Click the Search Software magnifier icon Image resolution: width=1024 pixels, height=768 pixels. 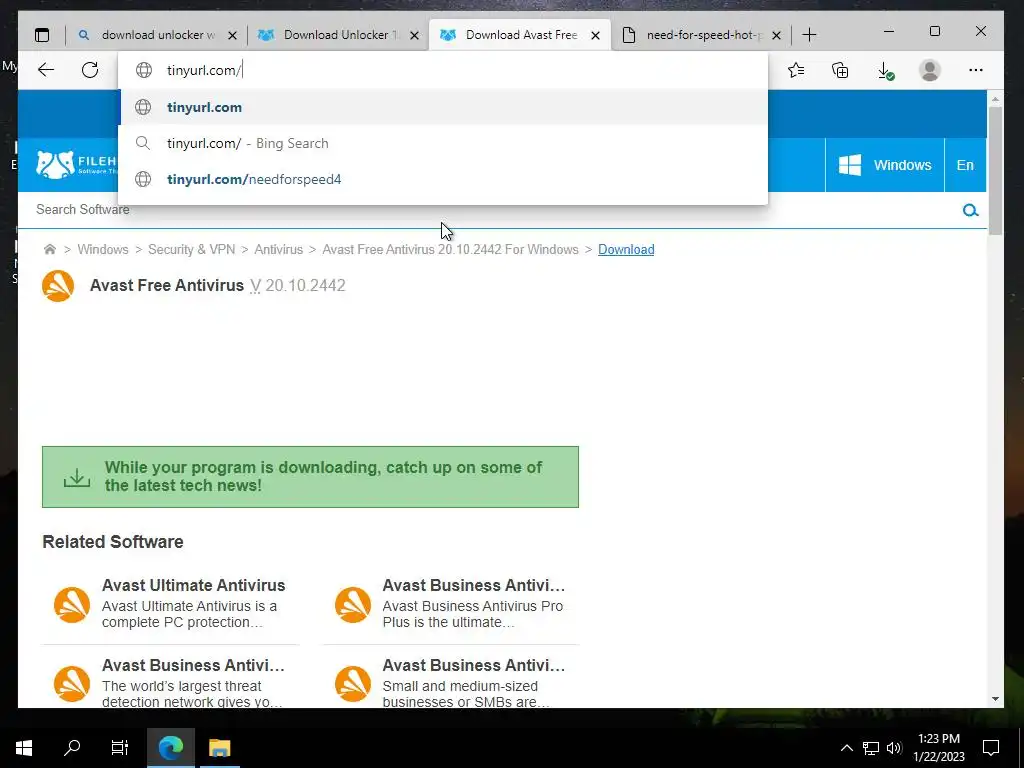tap(970, 210)
